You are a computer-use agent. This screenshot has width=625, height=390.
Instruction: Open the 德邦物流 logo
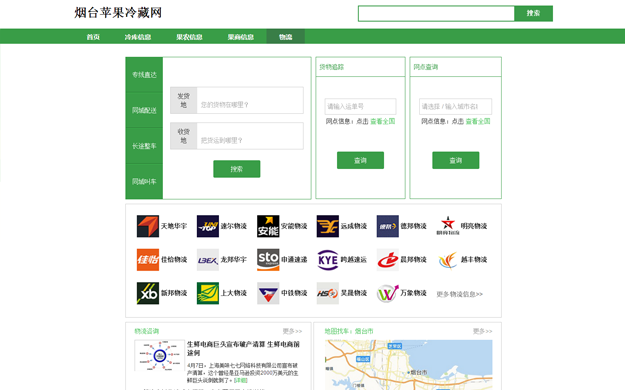coord(387,226)
